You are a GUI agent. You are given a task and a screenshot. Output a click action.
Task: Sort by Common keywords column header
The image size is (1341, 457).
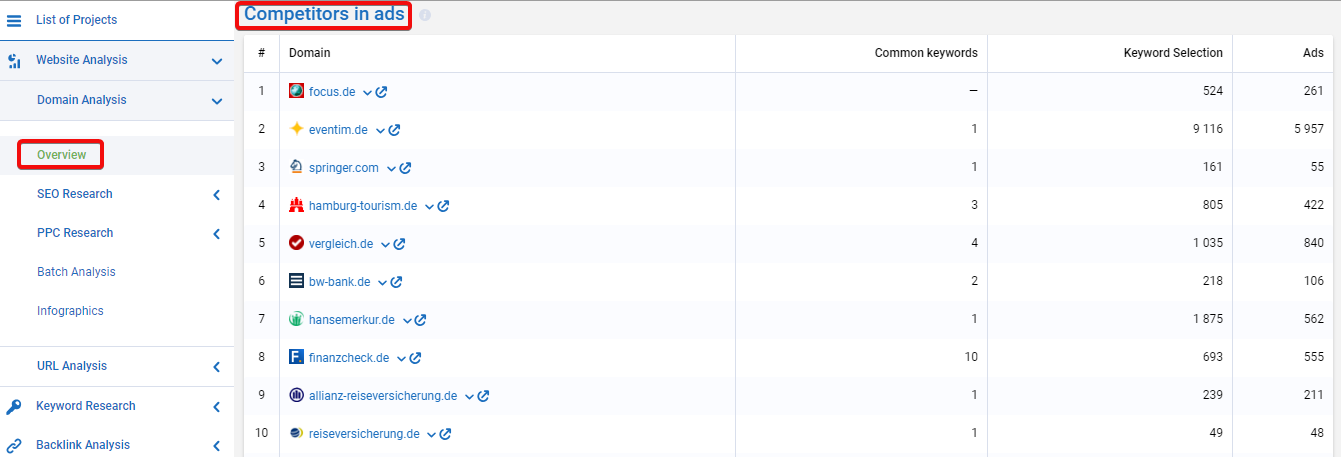(926, 53)
